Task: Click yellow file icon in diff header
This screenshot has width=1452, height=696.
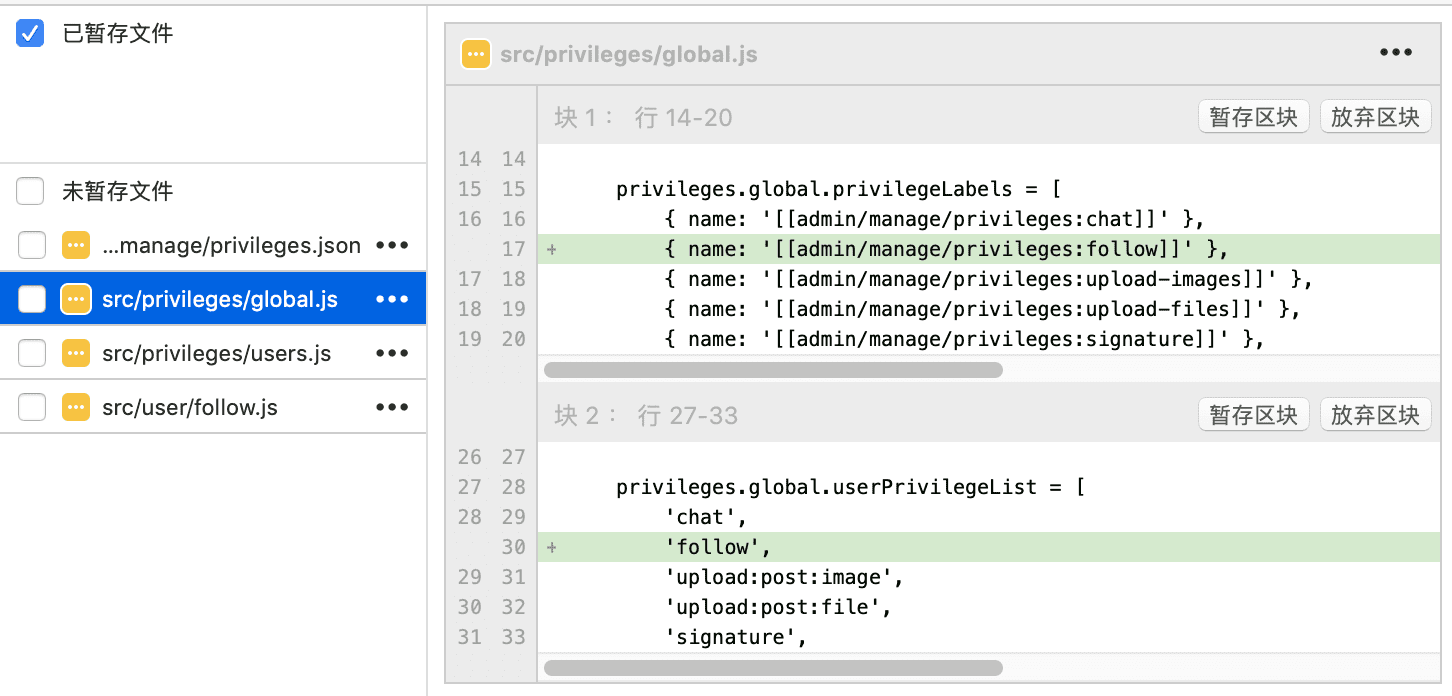Action: click(475, 54)
